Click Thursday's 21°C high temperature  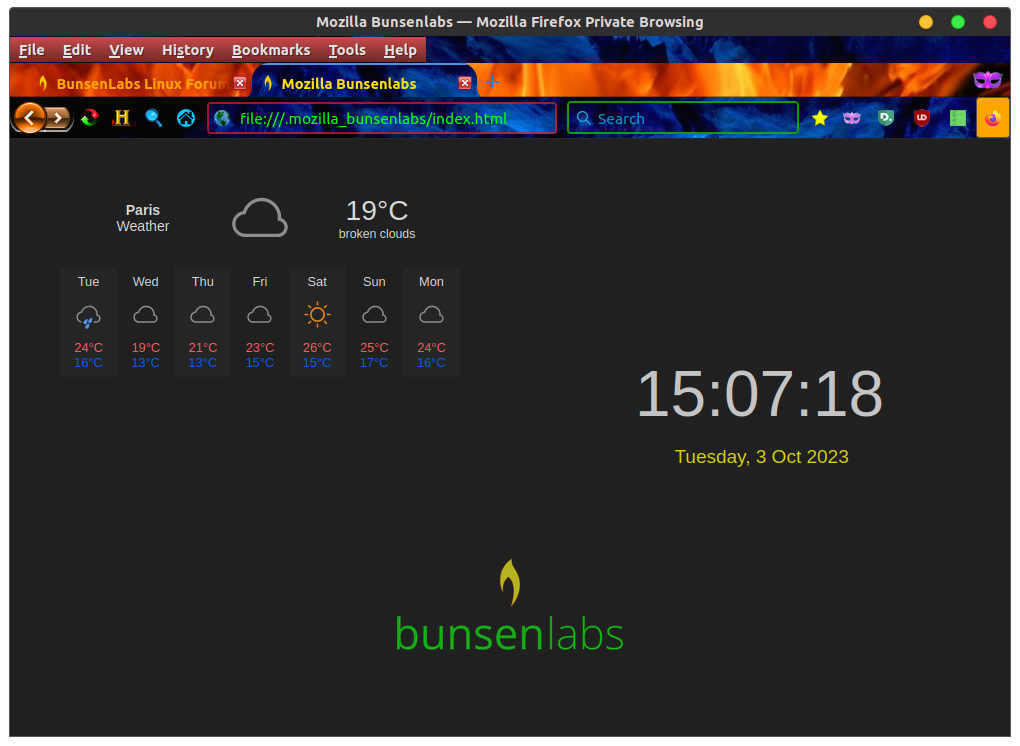tap(202, 348)
